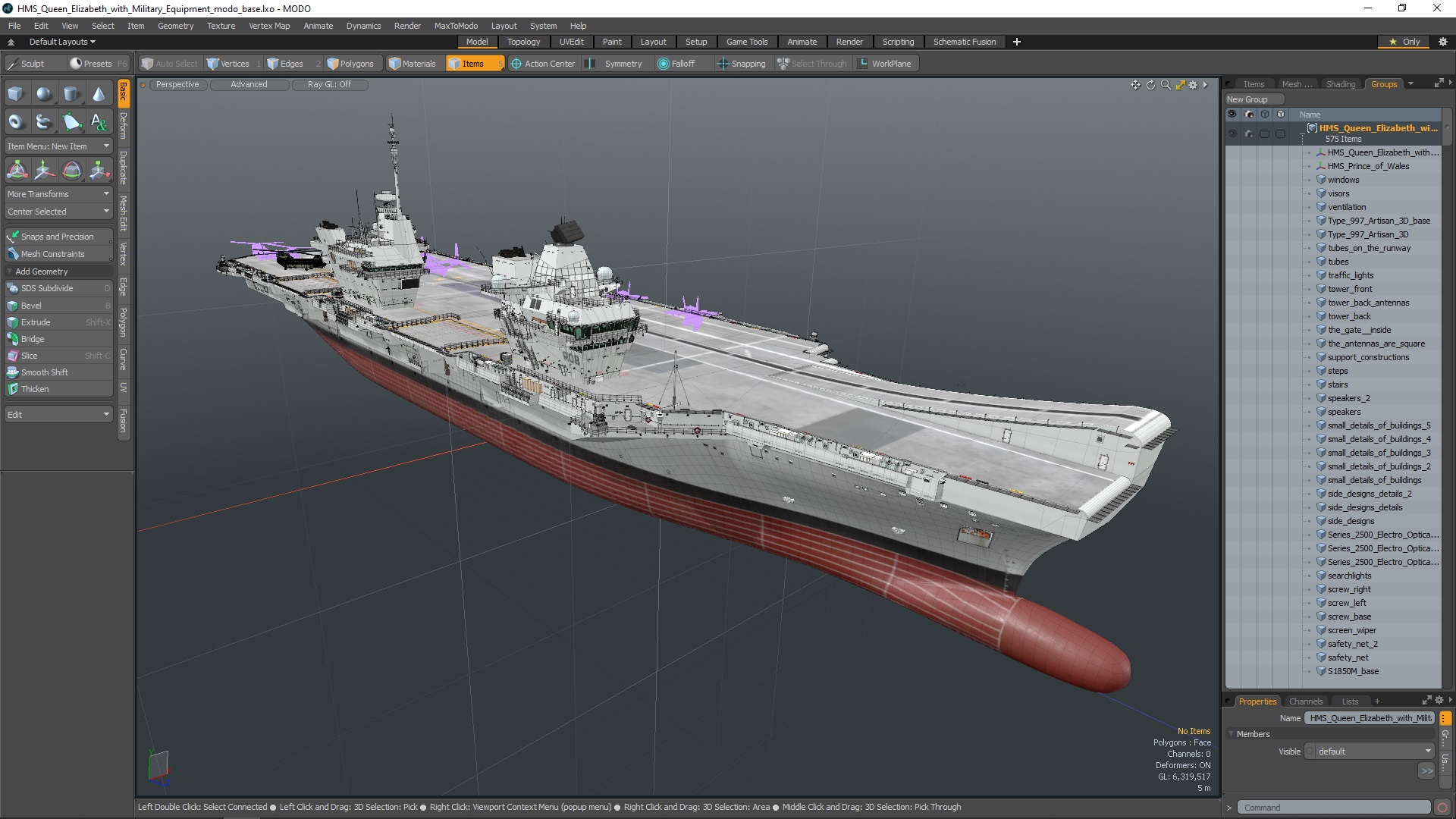Select the Cone primitive tool
Viewport: 1456px width, 819px height.
point(99,94)
